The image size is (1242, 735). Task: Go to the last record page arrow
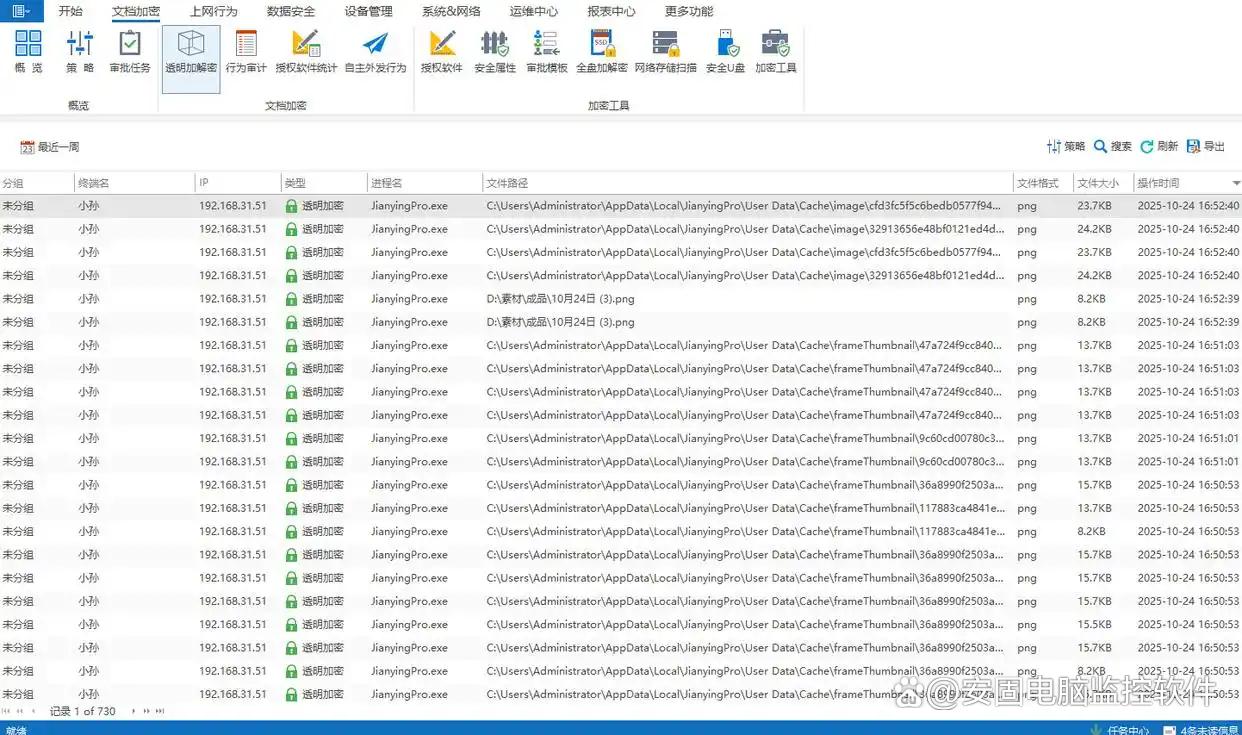[x=158, y=711]
